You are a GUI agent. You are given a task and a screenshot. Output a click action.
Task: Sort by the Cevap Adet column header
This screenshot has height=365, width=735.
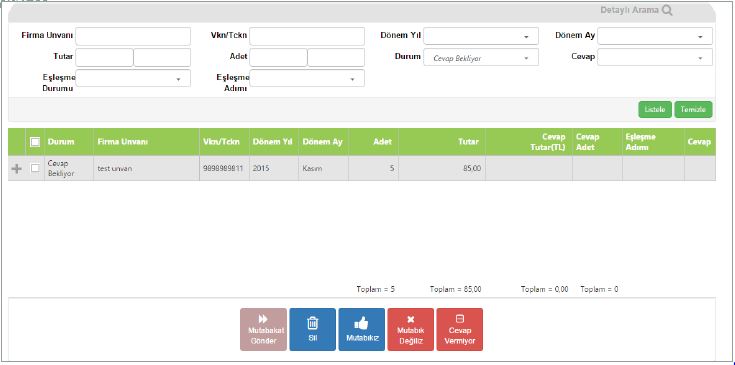(x=597, y=142)
